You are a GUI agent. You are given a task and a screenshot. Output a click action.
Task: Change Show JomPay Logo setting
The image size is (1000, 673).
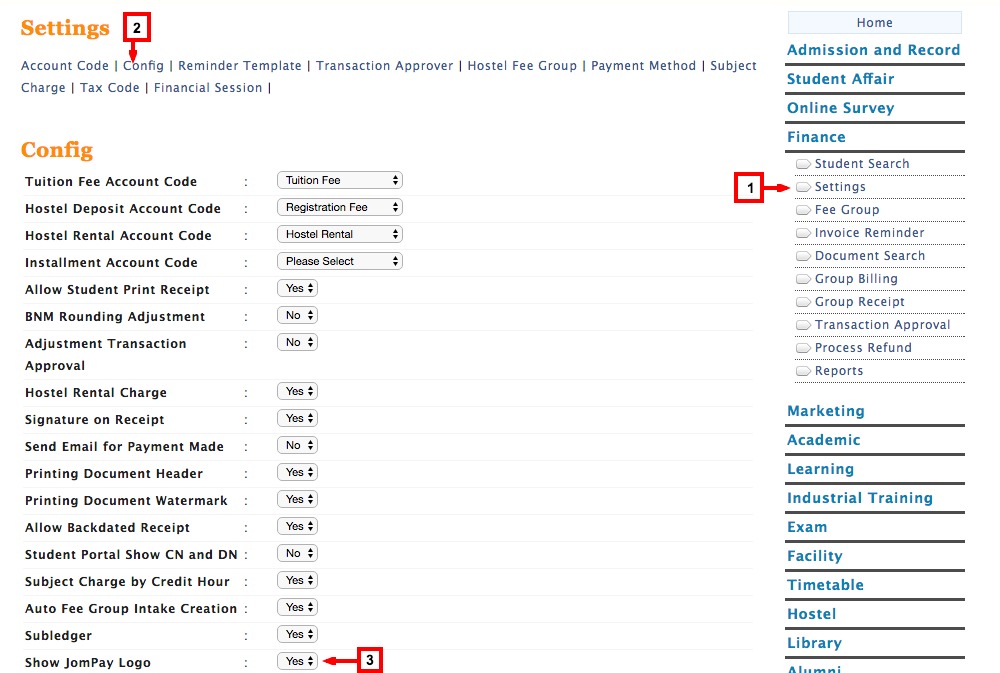tap(296, 660)
